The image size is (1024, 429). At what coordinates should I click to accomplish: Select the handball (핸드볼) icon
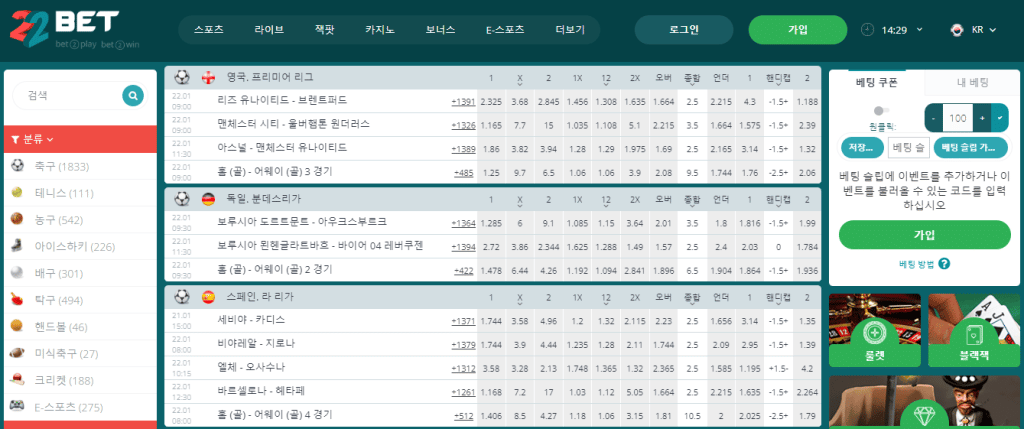click(18, 326)
